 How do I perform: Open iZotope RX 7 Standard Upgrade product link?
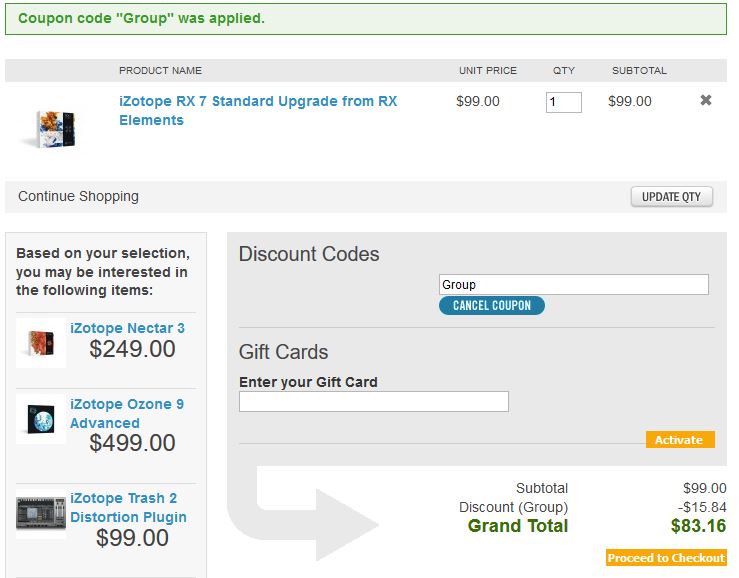click(x=257, y=111)
